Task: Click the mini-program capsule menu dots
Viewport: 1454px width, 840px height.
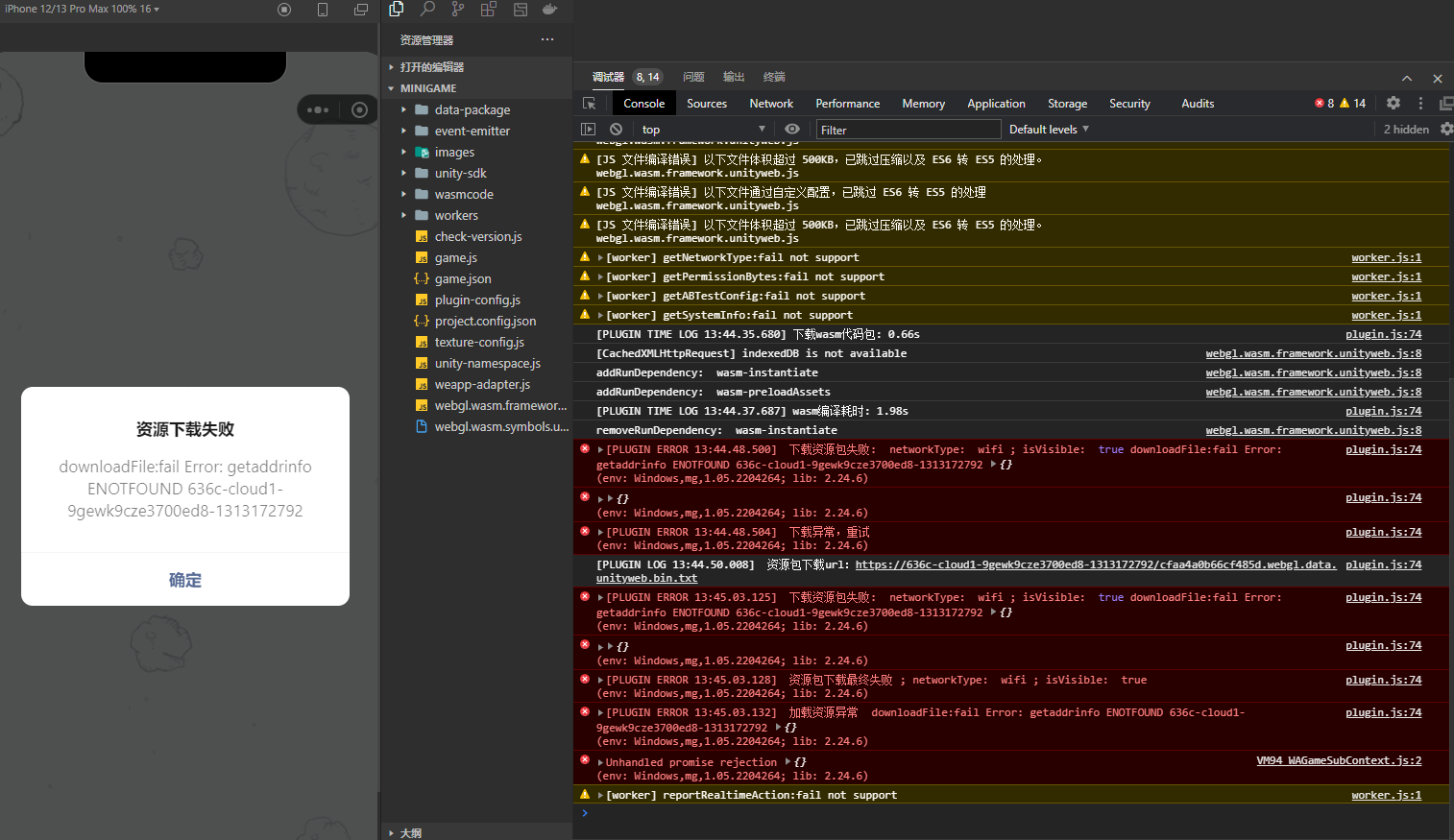Action: (318, 109)
